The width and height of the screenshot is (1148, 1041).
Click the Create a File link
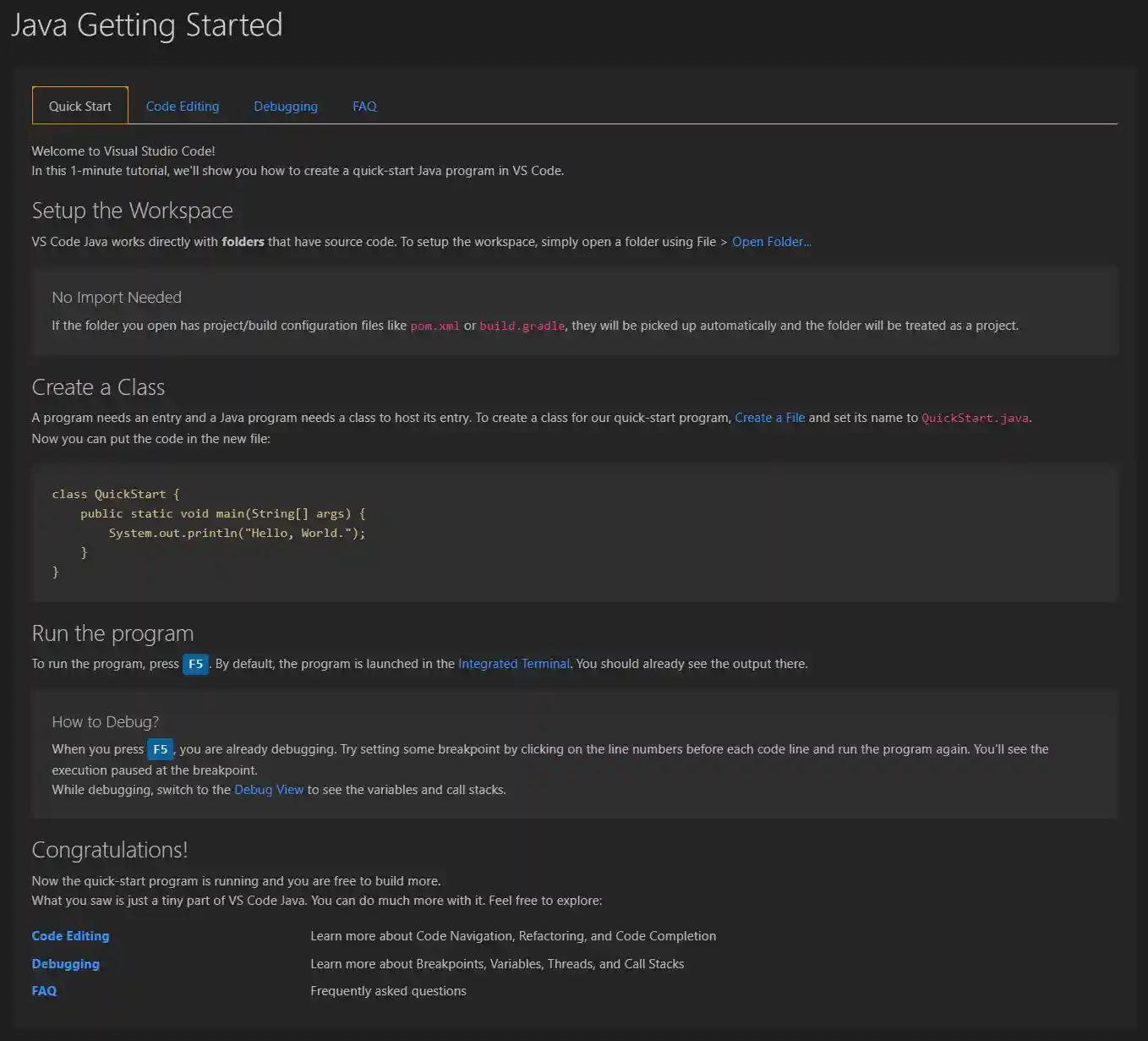[768, 417]
